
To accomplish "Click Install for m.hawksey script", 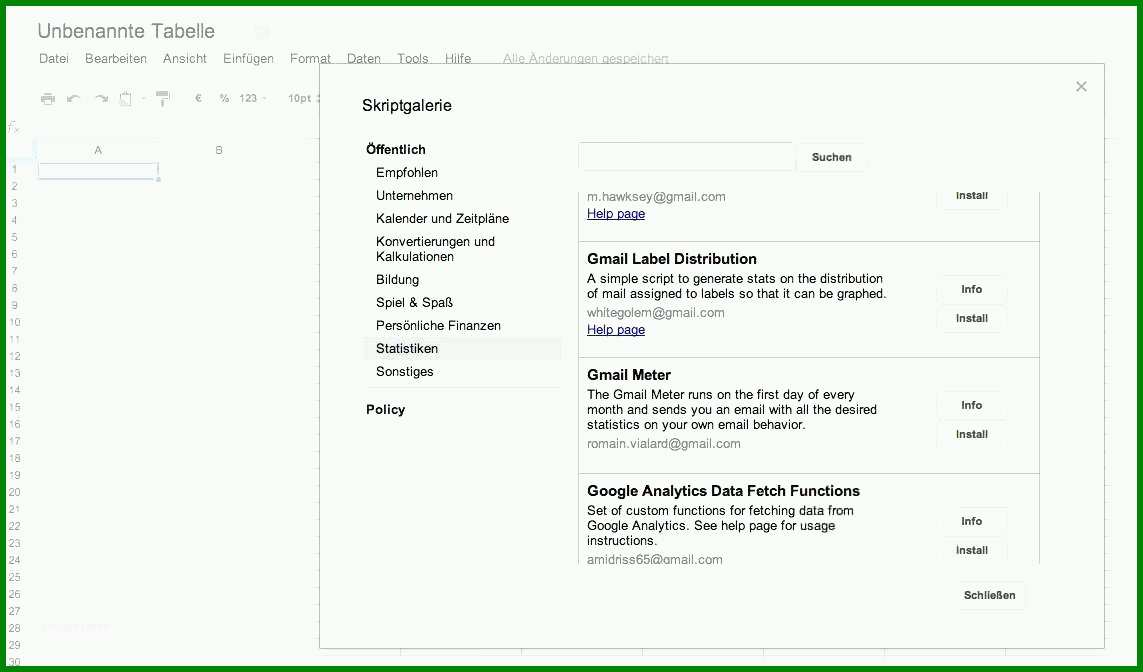I will click(x=972, y=196).
